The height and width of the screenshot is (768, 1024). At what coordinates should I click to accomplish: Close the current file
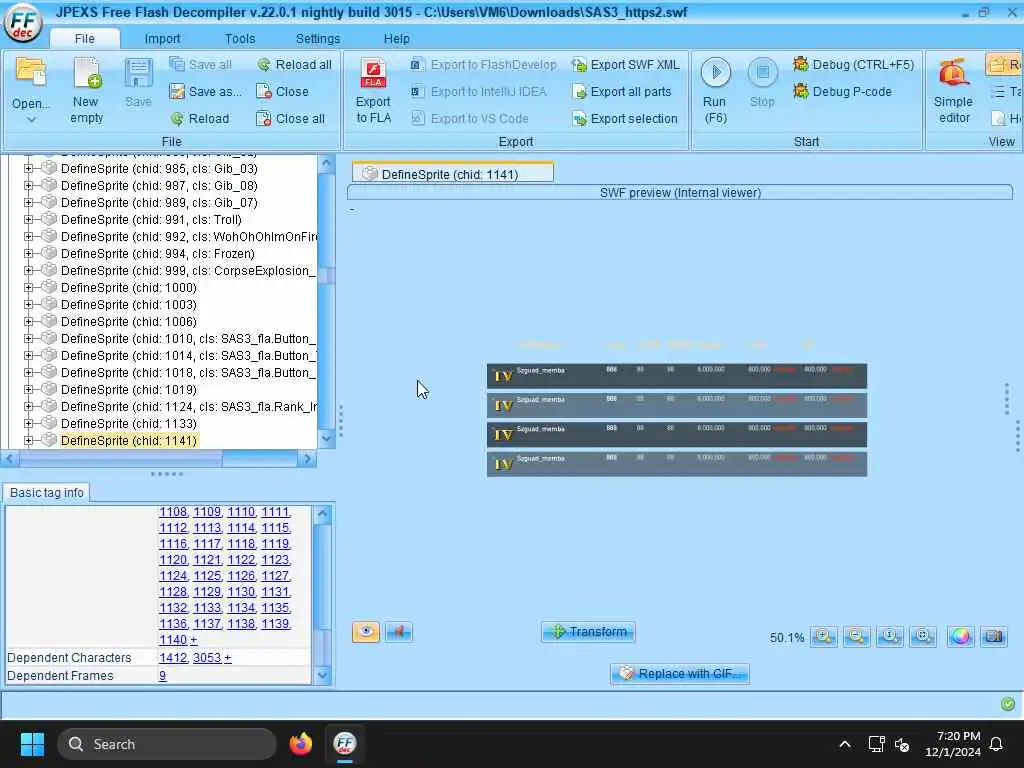[x=282, y=91]
